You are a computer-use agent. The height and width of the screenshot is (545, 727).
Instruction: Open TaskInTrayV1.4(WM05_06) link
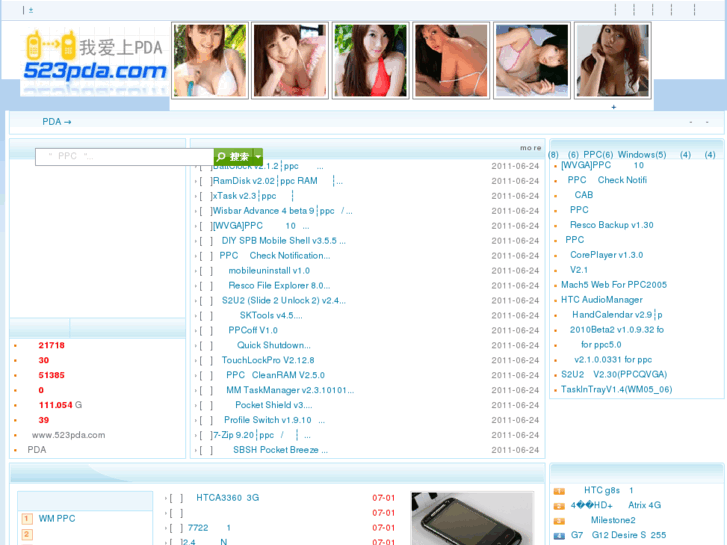click(x=617, y=389)
